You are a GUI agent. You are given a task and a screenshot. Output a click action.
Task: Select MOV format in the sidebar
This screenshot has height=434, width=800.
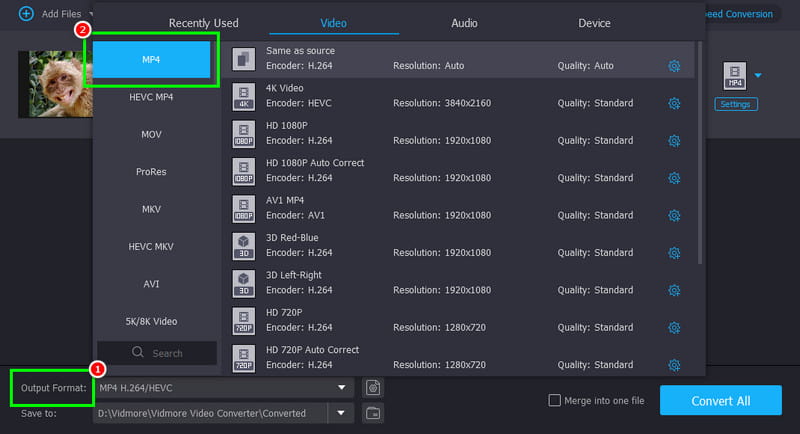(x=152, y=135)
